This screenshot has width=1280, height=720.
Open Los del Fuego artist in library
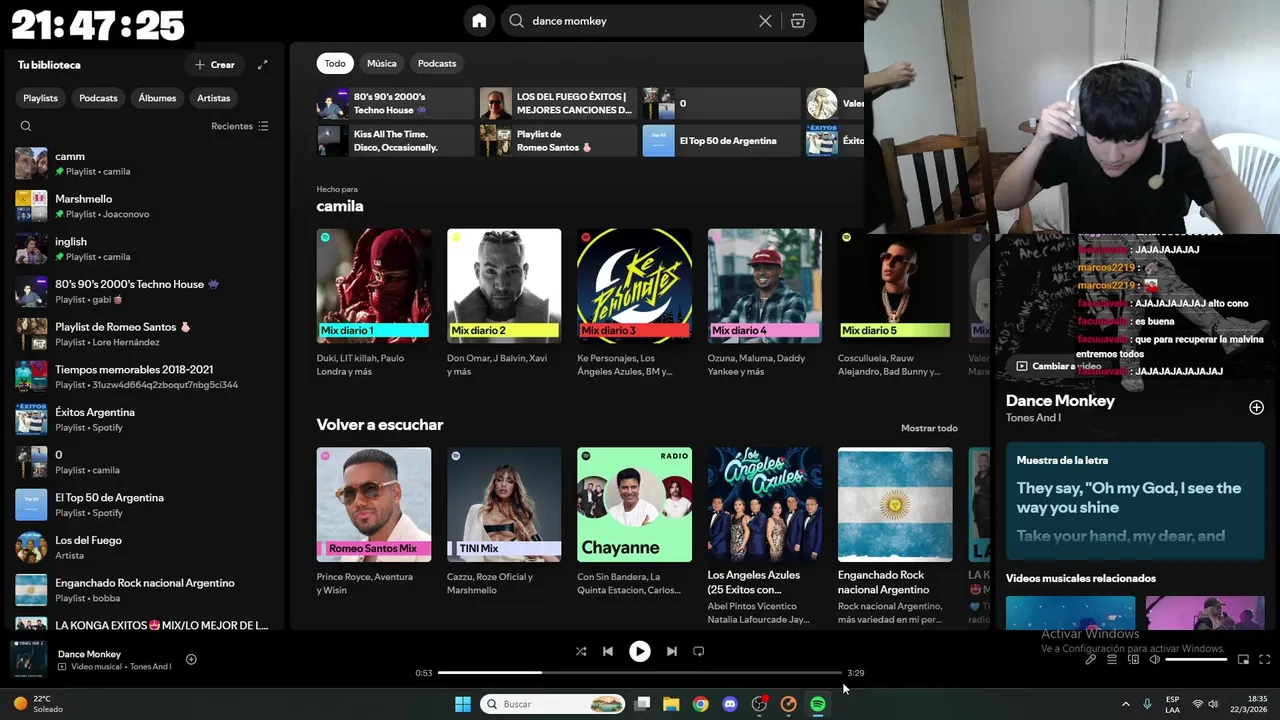(143, 547)
